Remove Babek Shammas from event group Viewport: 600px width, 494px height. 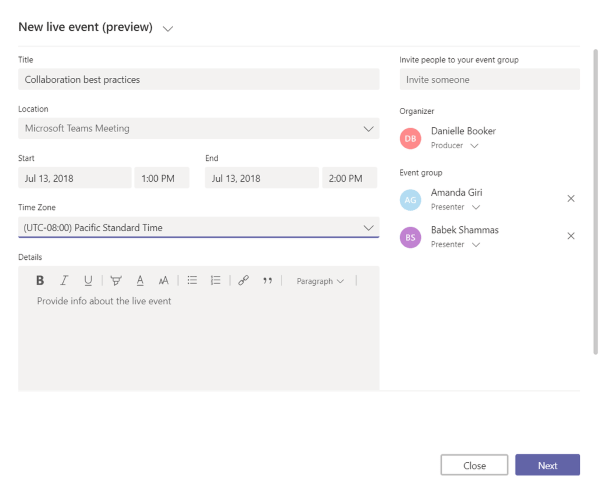pos(571,236)
